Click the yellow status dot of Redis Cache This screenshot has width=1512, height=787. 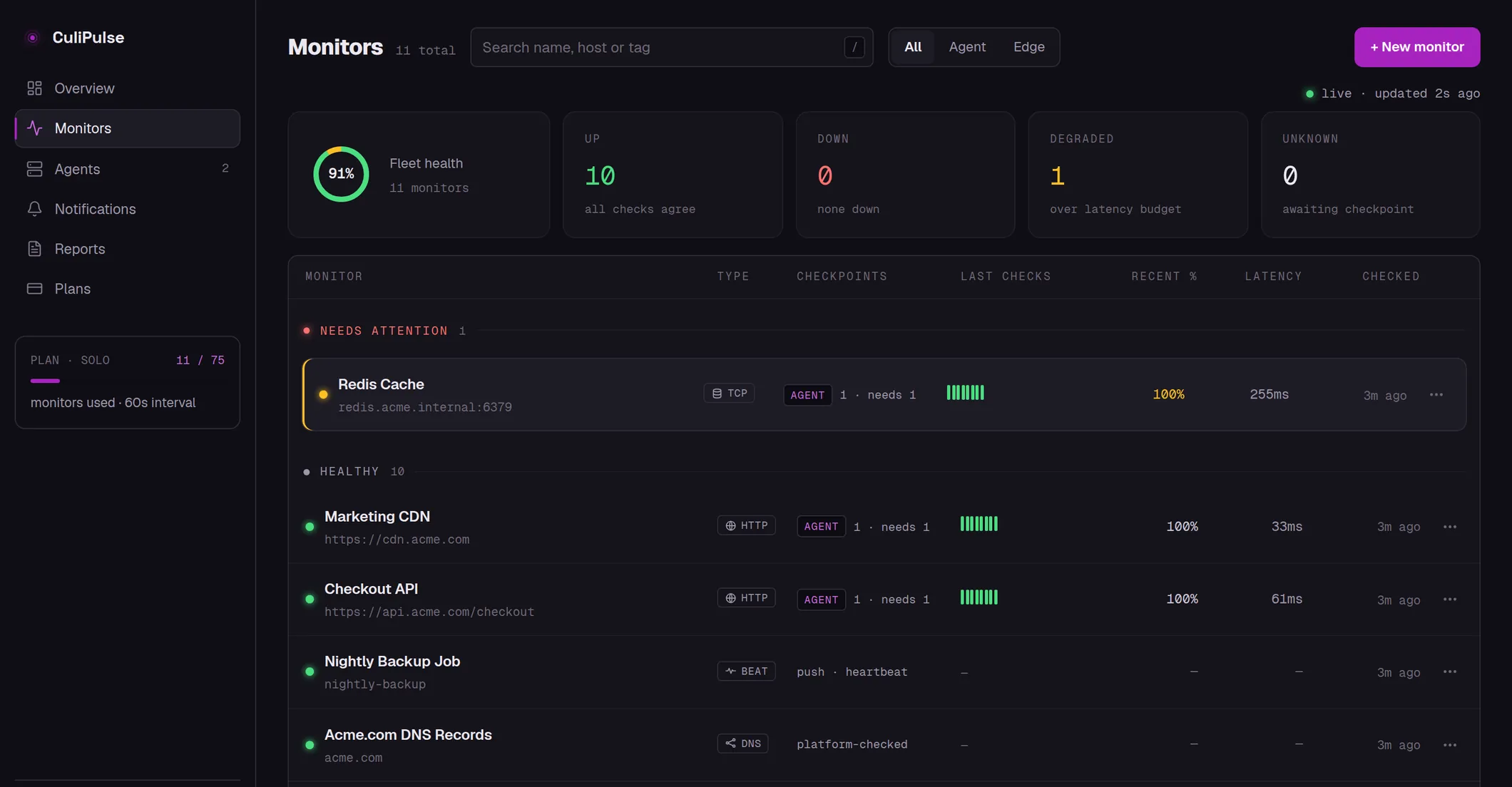[x=323, y=394]
